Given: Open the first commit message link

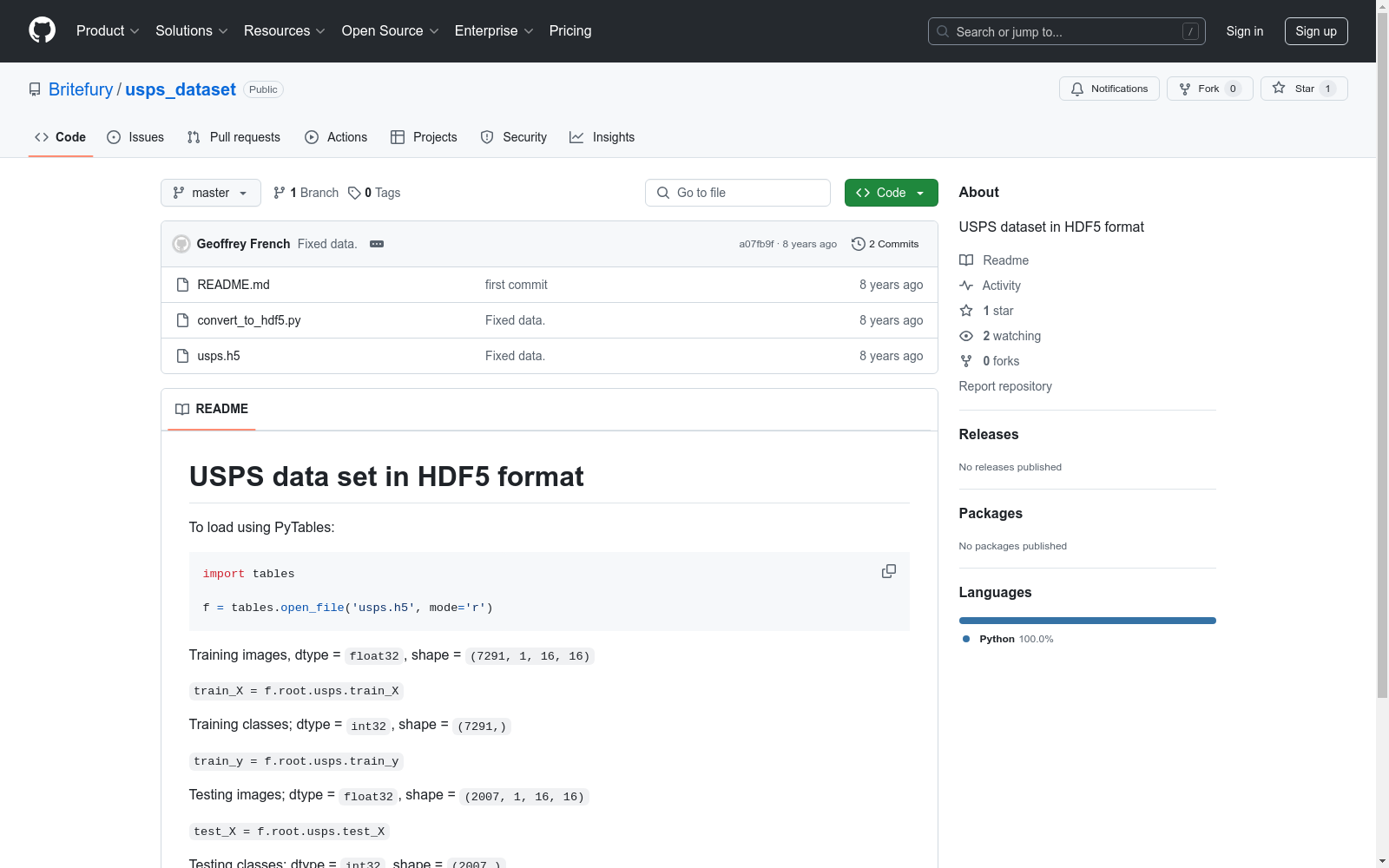Looking at the screenshot, I should (x=517, y=285).
